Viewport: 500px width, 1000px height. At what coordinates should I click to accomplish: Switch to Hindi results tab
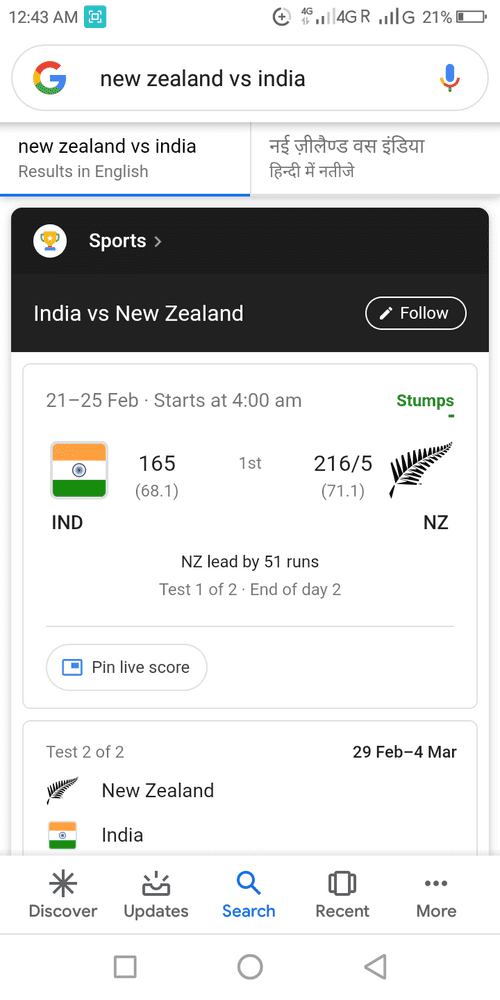(375, 159)
